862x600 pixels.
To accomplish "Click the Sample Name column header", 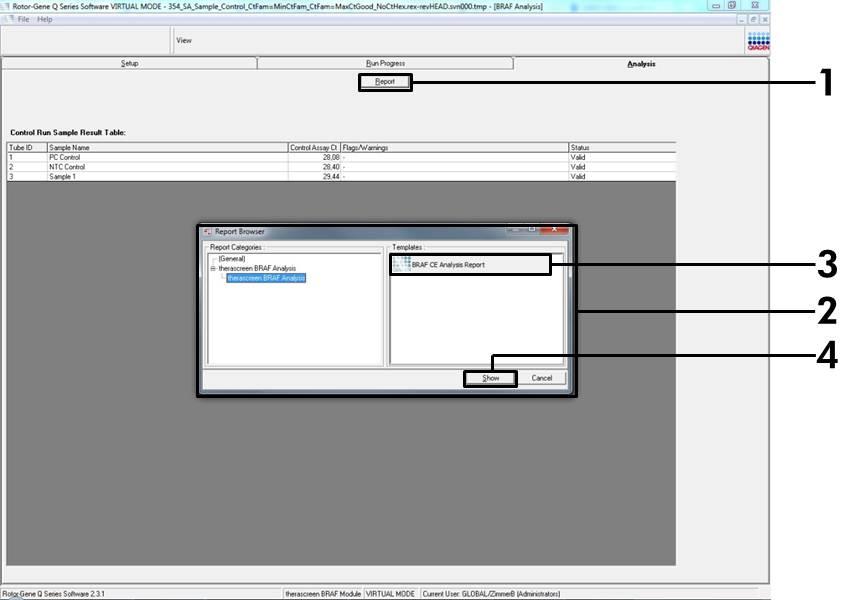I will 168,147.
